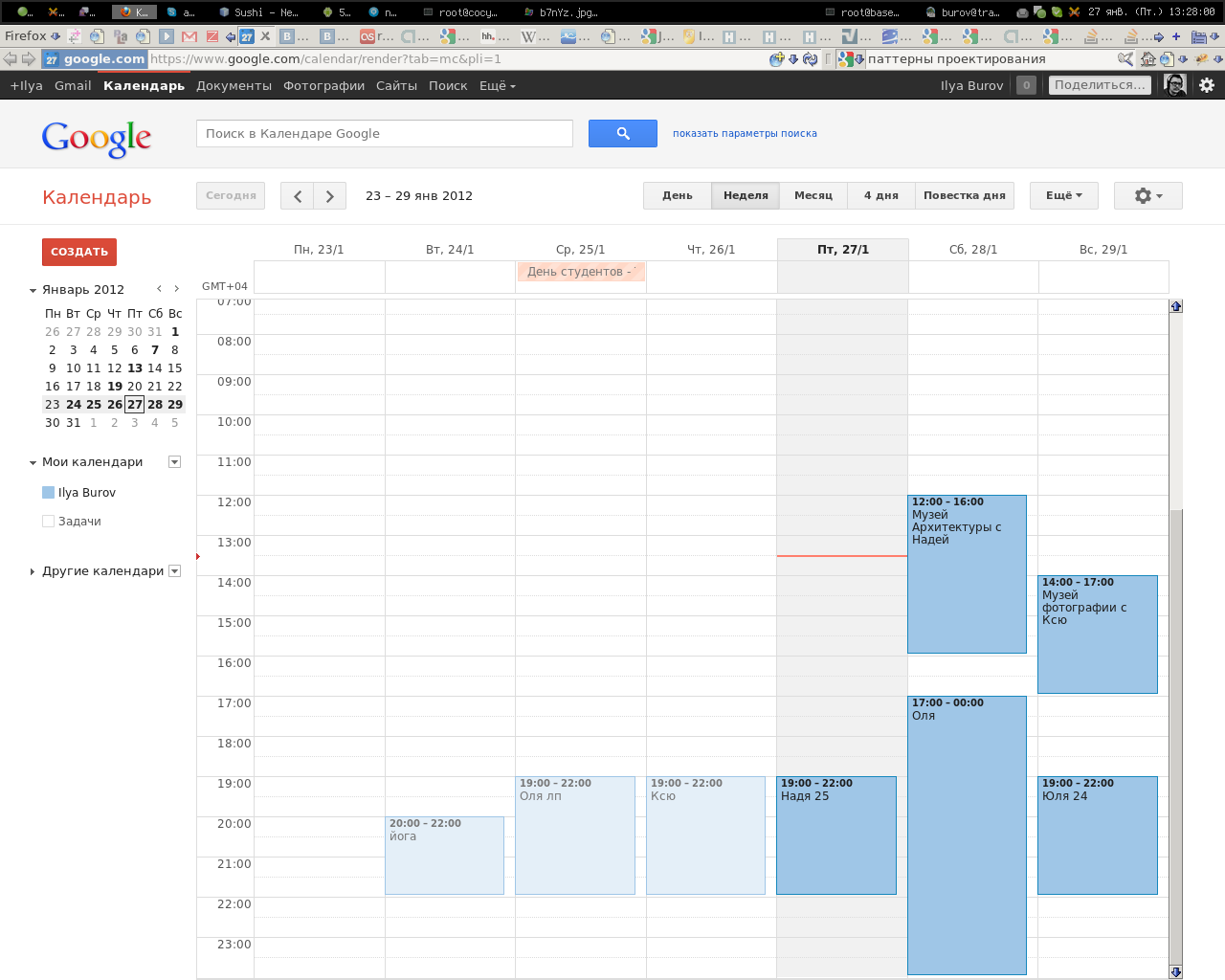Switch to Месяц view
Image resolution: width=1225 pixels, height=980 pixels.
[813, 195]
